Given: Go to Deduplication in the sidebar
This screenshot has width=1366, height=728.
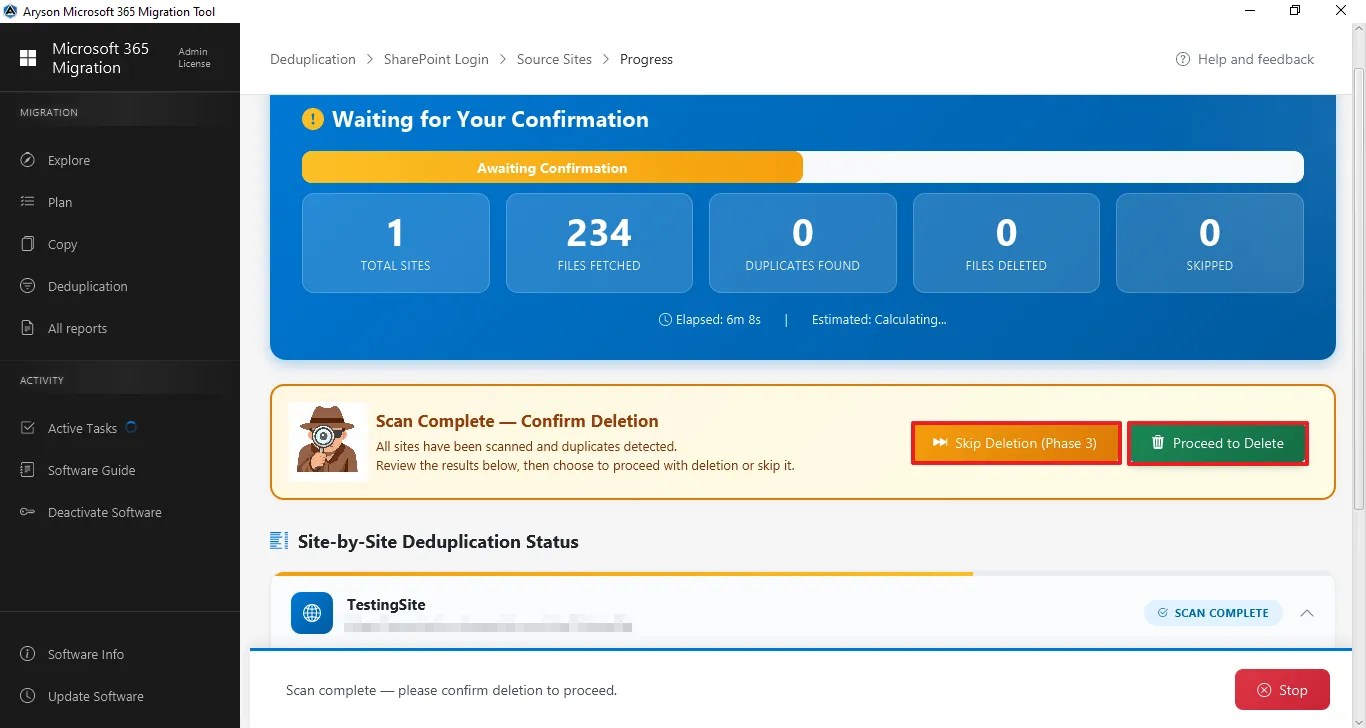Looking at the screenshot, I should (x=120, y=286).
